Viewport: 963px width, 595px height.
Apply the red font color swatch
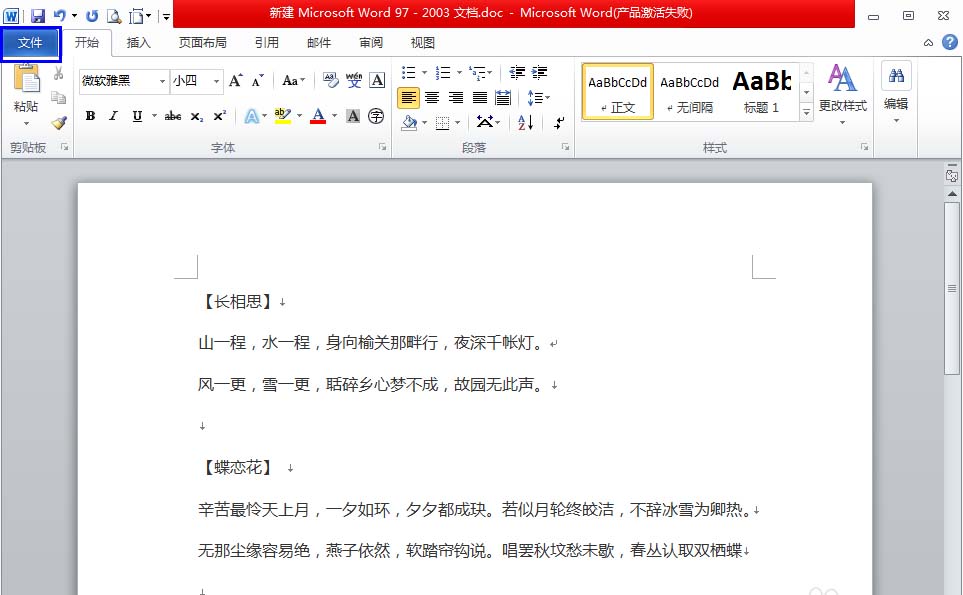click(317, 116)
